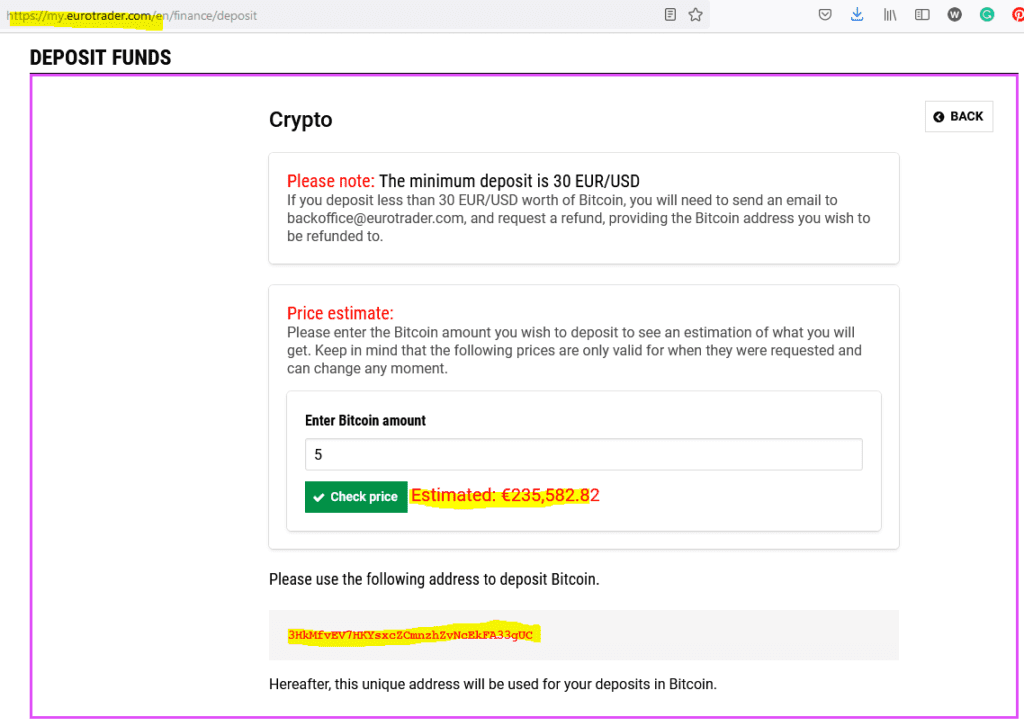Open the downloads arrow icon

coord(857,14)
